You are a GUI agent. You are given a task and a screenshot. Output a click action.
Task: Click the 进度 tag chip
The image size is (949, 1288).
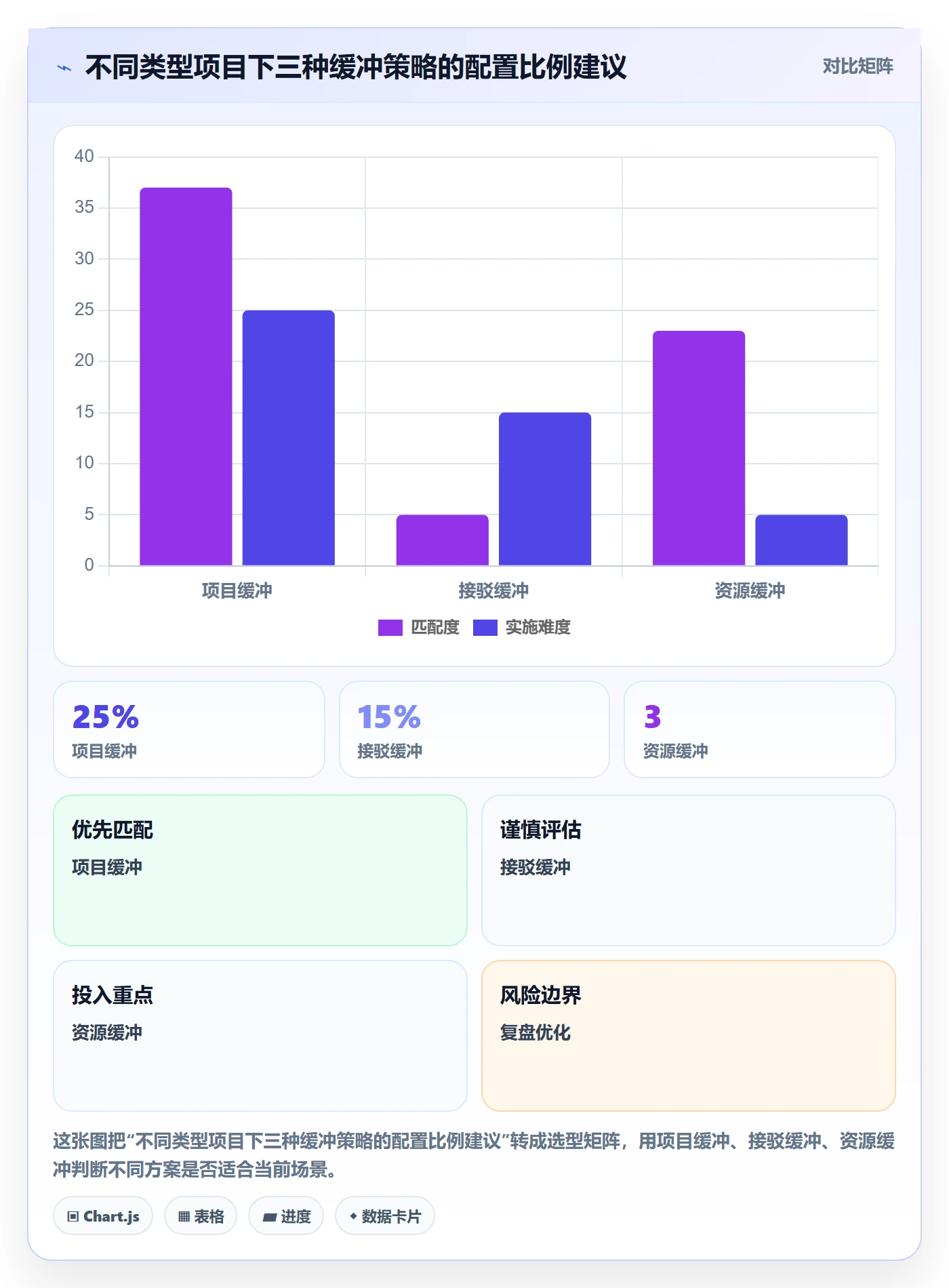[286, 1216]
